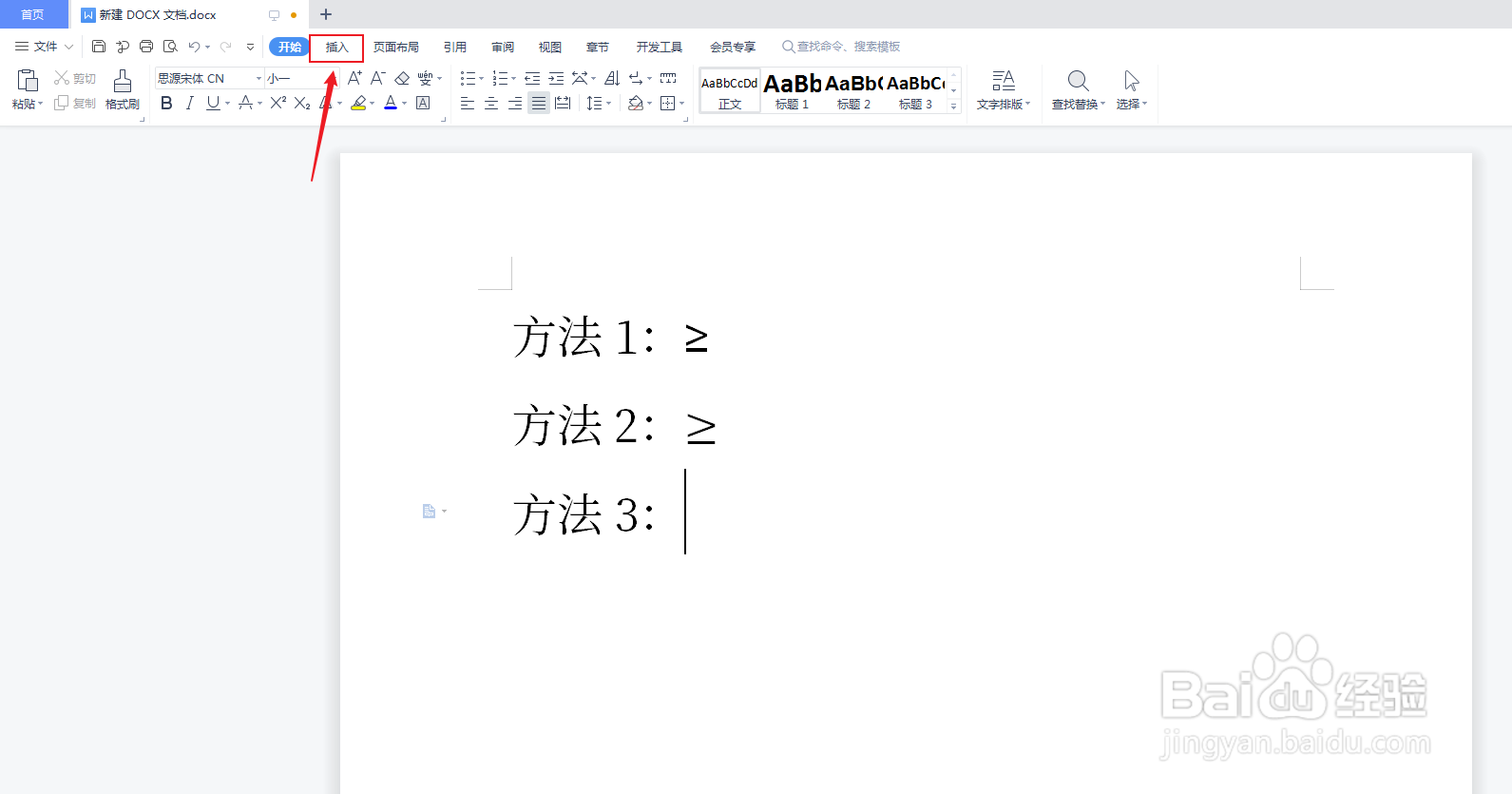
Task: Click the paragraph layout icon beside 方法 3
Action: (x=430, y=512)
